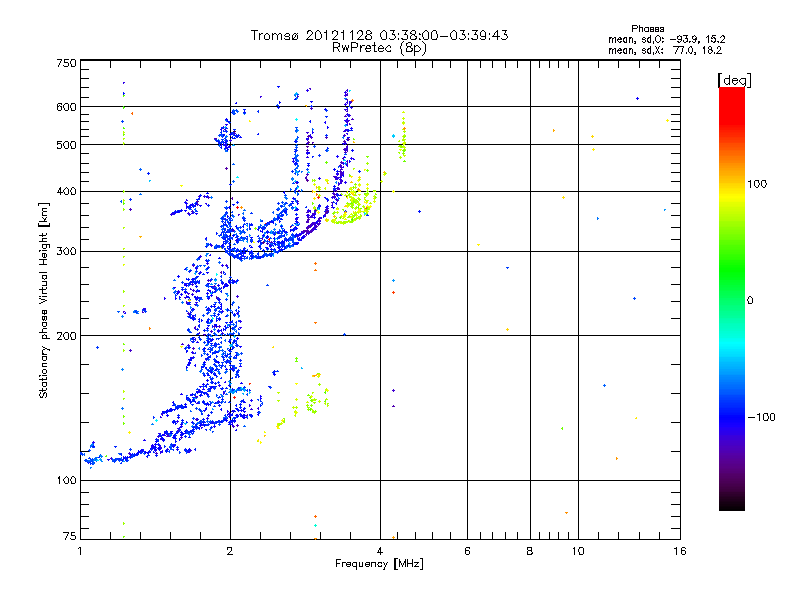Click the x-axis label '2'
800x600 pixels.
(230, 551)
